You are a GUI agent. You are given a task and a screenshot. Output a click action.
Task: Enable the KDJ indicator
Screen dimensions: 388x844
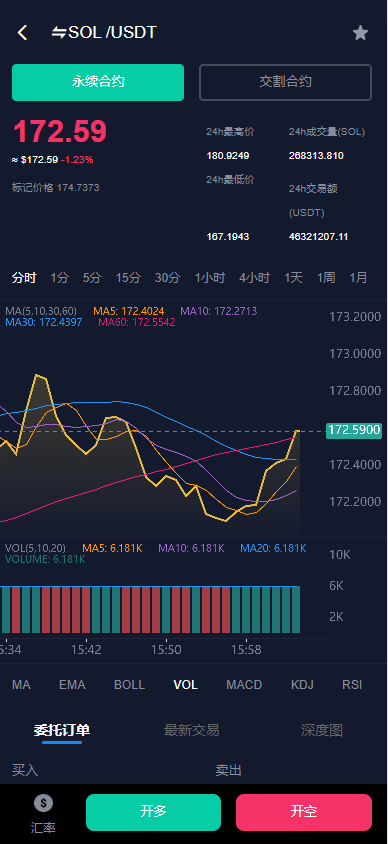[x=302, y=685]
